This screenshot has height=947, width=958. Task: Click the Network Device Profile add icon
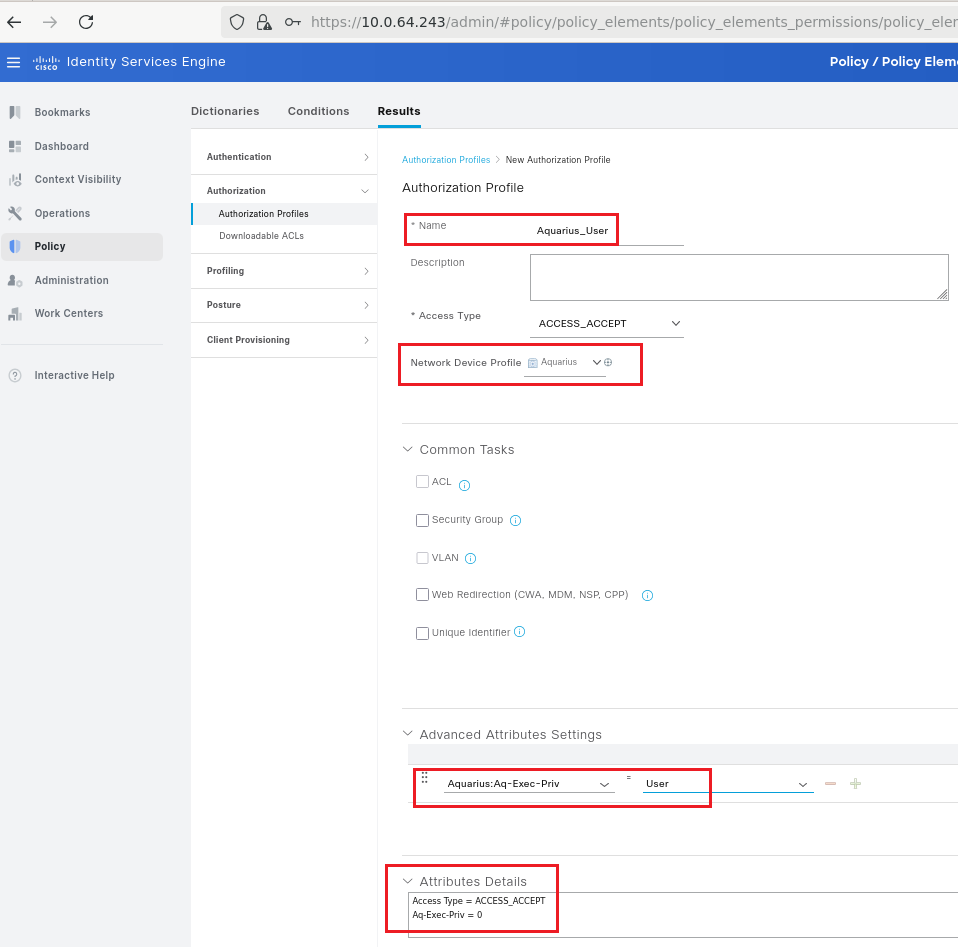point(608,362)
